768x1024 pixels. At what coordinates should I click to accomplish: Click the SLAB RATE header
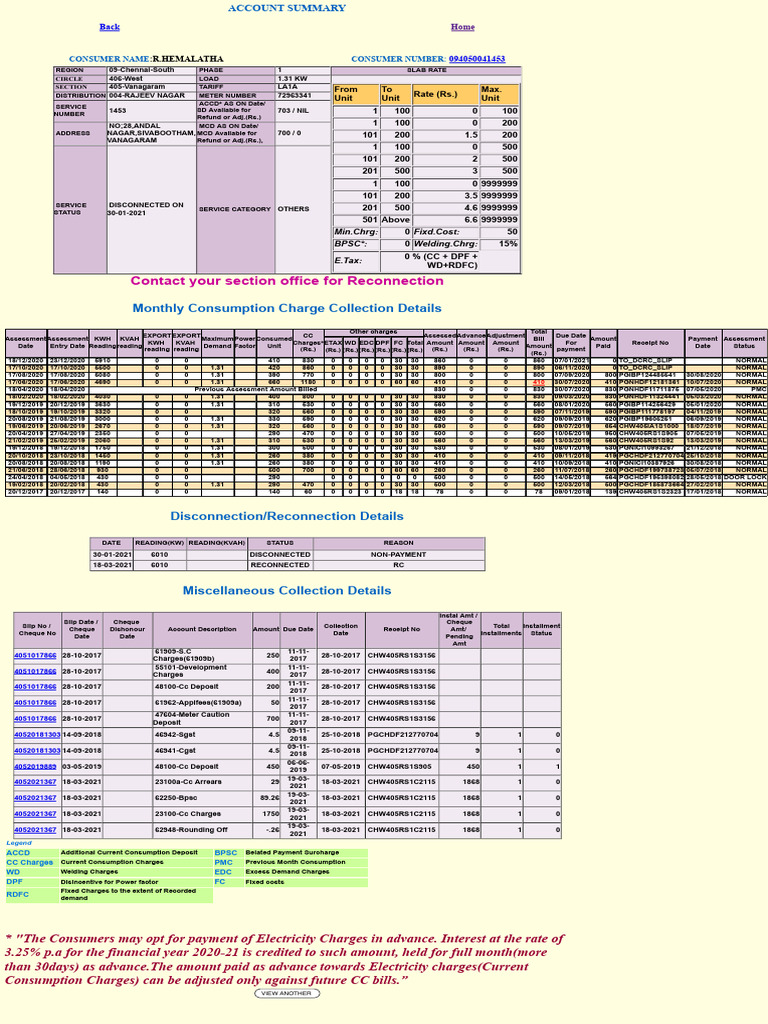(426, 70)
